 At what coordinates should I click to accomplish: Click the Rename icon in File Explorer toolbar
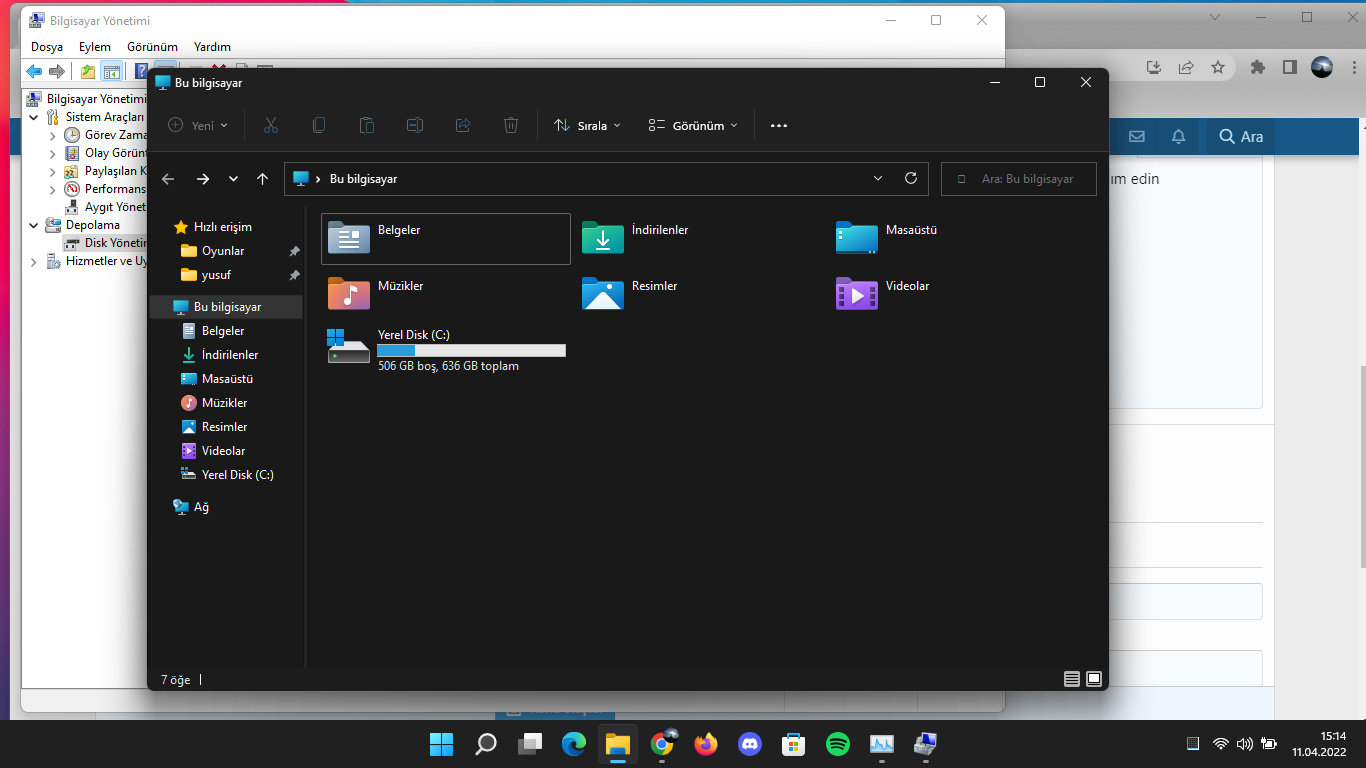(x=415, y=126)
